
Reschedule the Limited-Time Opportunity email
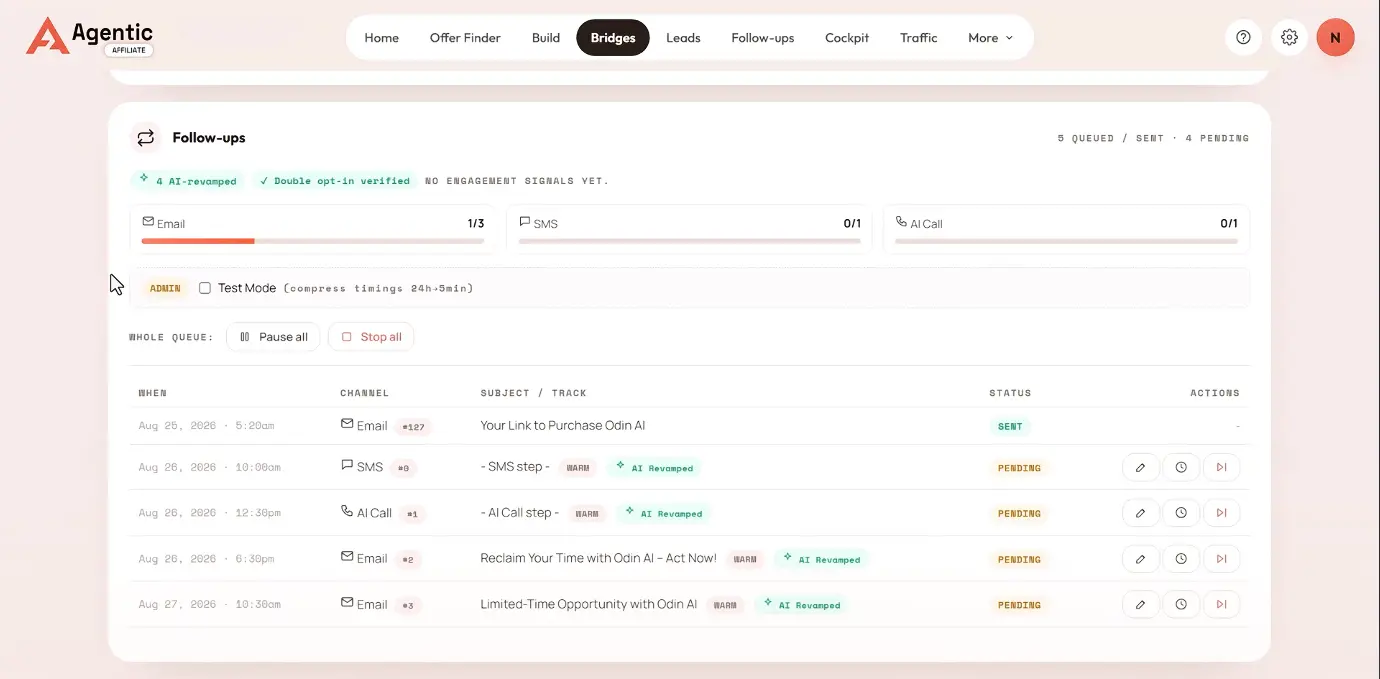[1181, 604]
